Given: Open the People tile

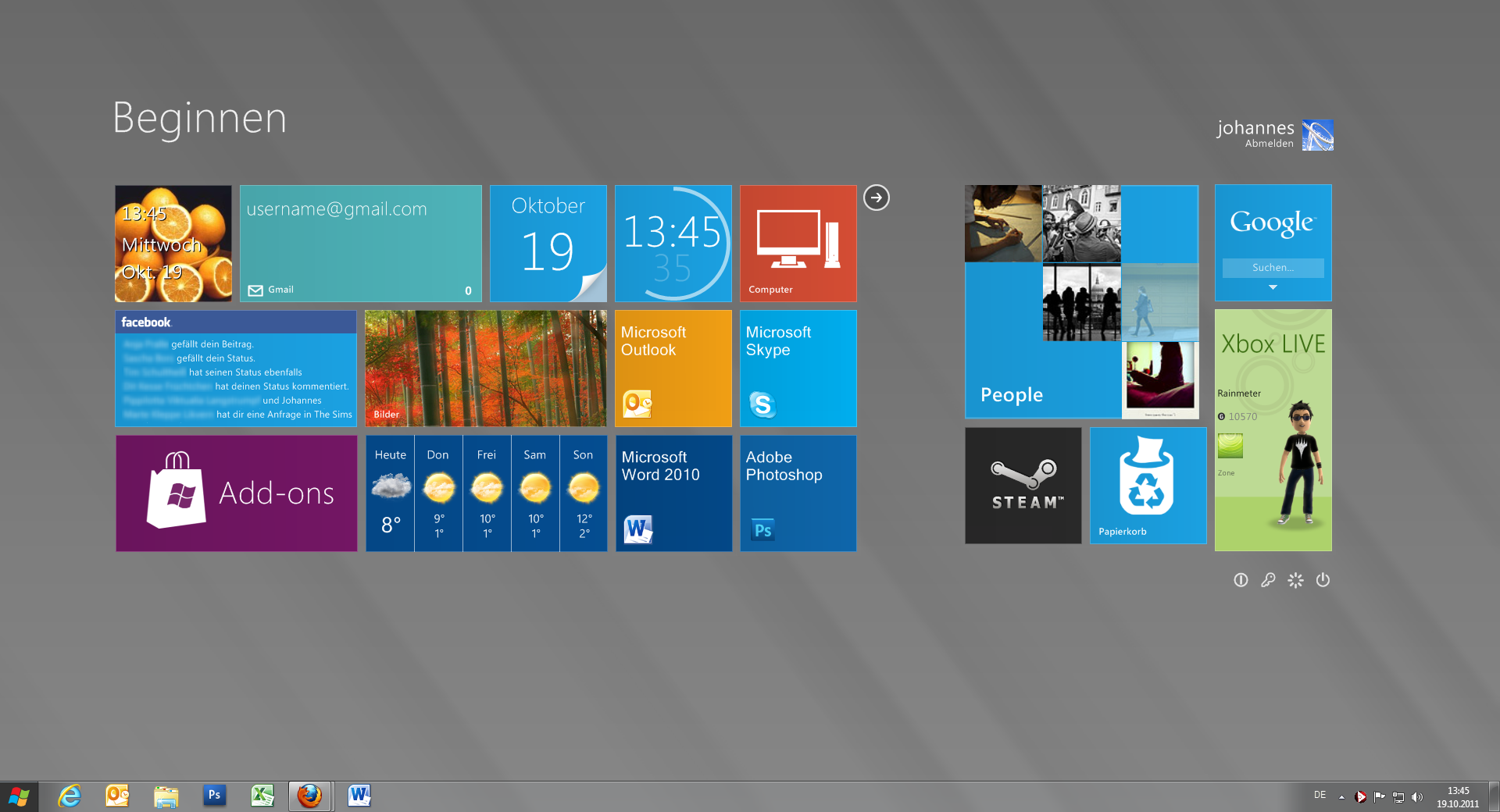Looking at the screenshot, I should pos(1081,302).
